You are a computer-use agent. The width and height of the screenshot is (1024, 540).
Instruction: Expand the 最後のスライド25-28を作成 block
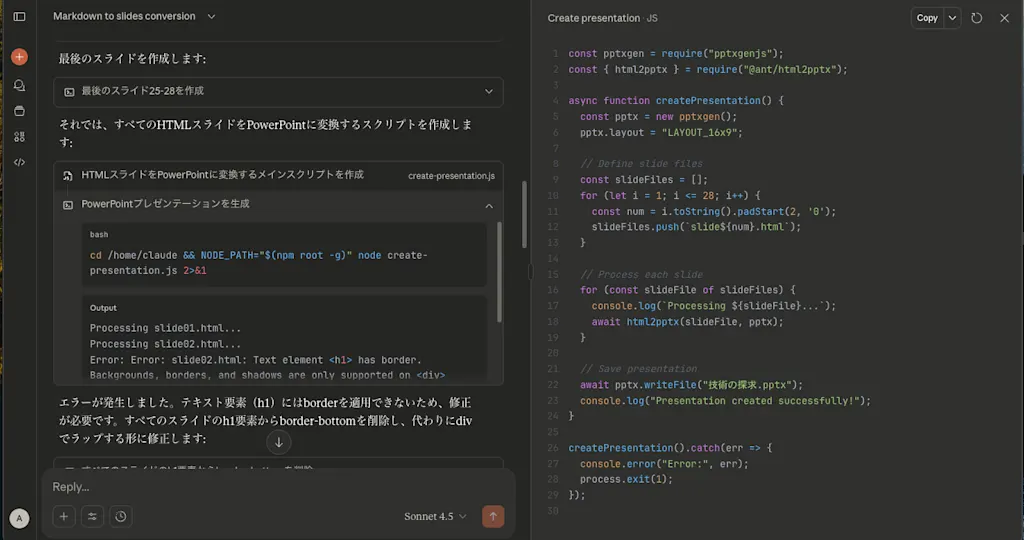[278, 91]
